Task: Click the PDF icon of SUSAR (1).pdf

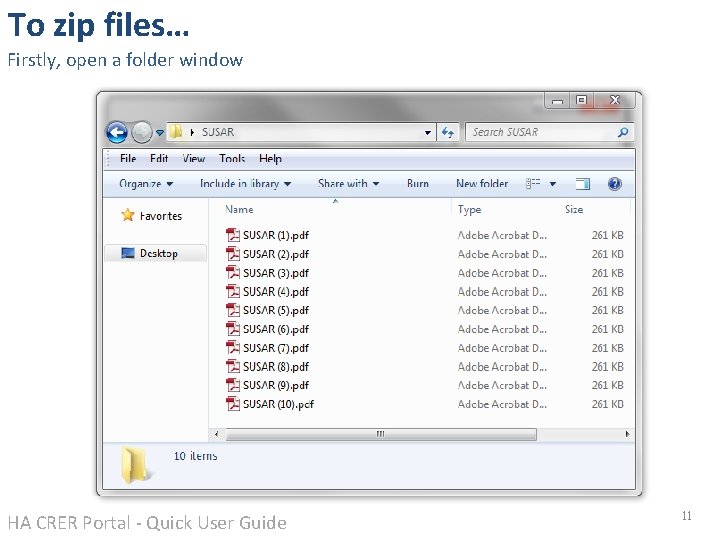Action: click(233, 235)
